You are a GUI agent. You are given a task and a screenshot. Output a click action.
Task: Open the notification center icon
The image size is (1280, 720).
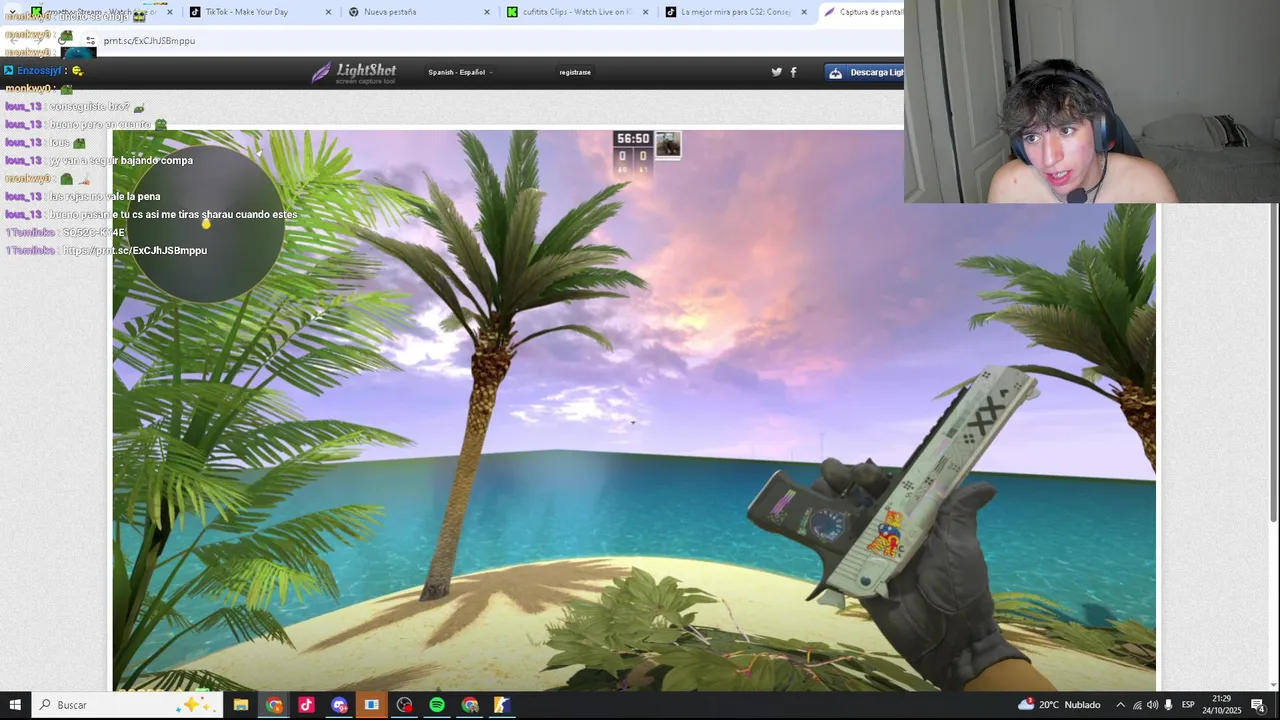(x=1258, y=705)
